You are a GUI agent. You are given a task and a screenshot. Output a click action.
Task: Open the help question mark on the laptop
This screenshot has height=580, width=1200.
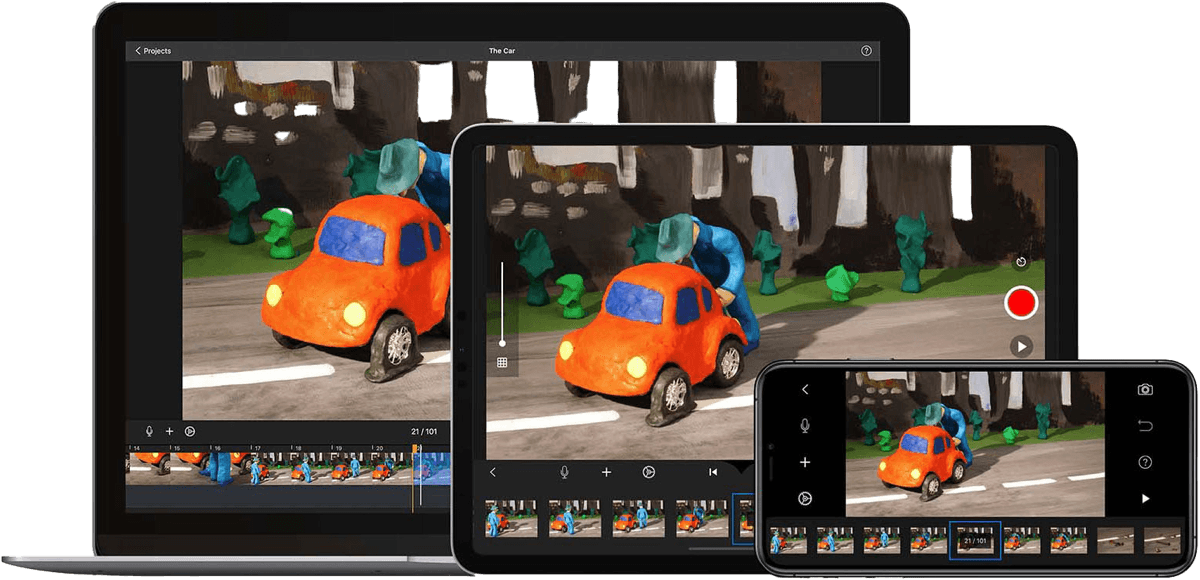pos(866,49)
